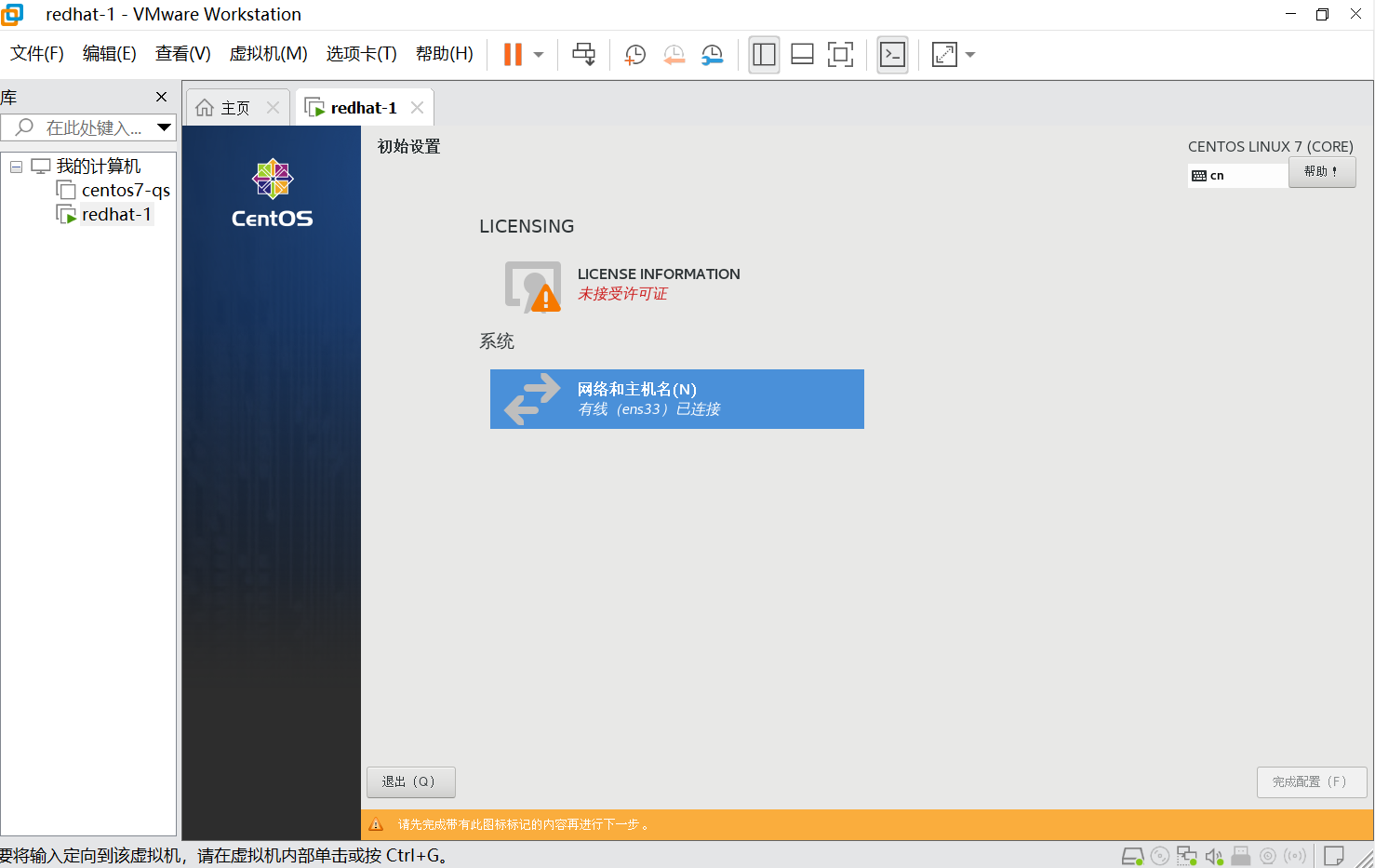
Task: Open the 查看(V) menu
Action: tap(183, 54)
